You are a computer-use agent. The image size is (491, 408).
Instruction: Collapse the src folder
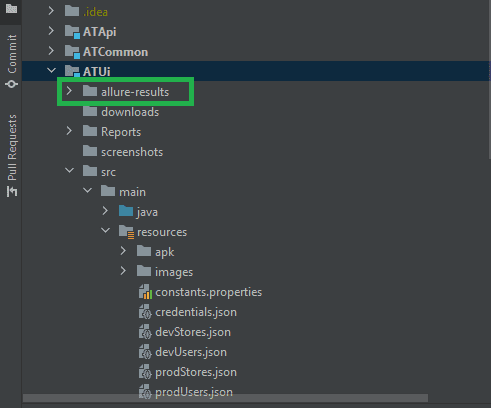point(69,171)
